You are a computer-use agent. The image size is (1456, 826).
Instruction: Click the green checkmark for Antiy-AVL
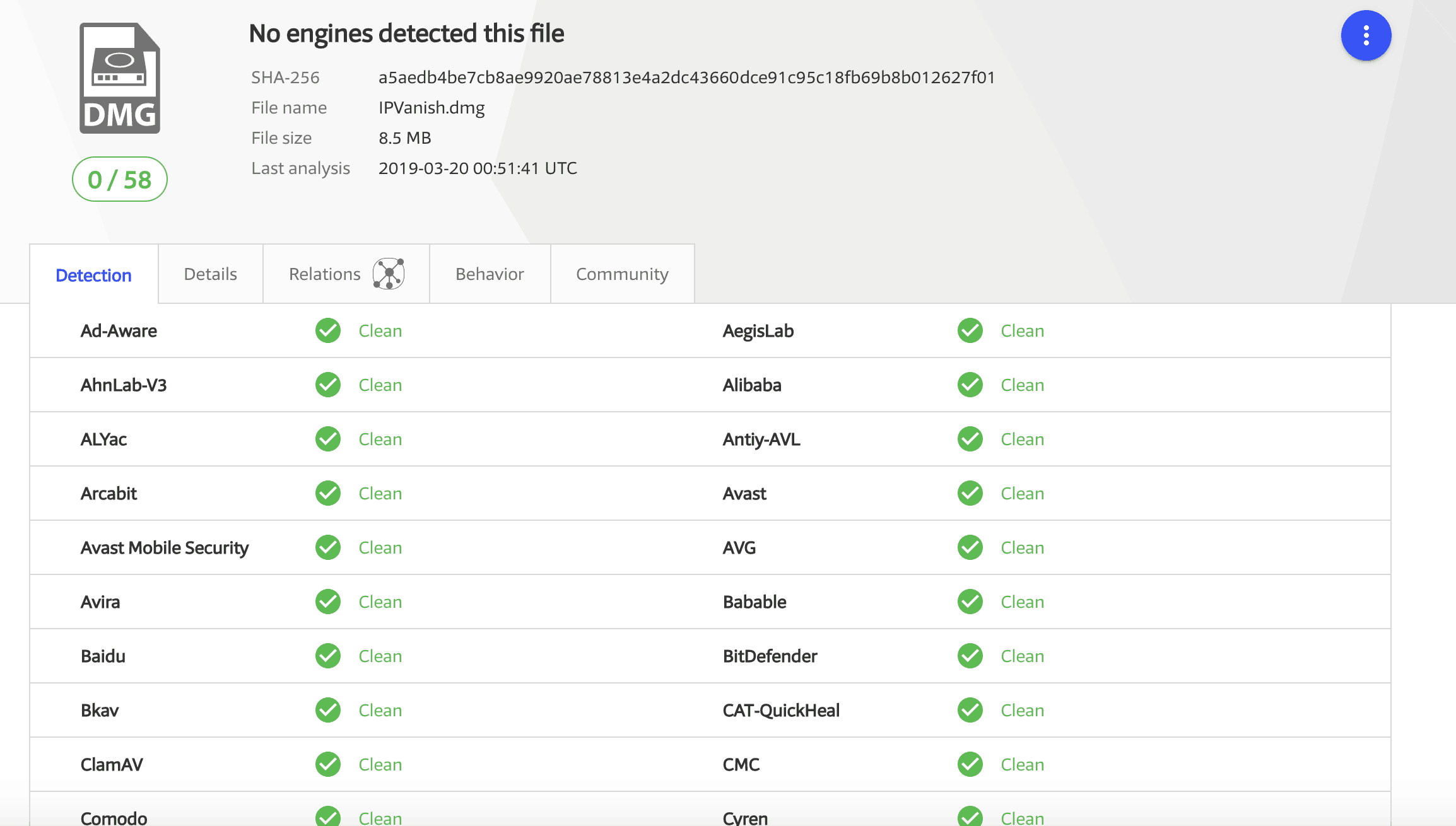(x=970, y=439)
